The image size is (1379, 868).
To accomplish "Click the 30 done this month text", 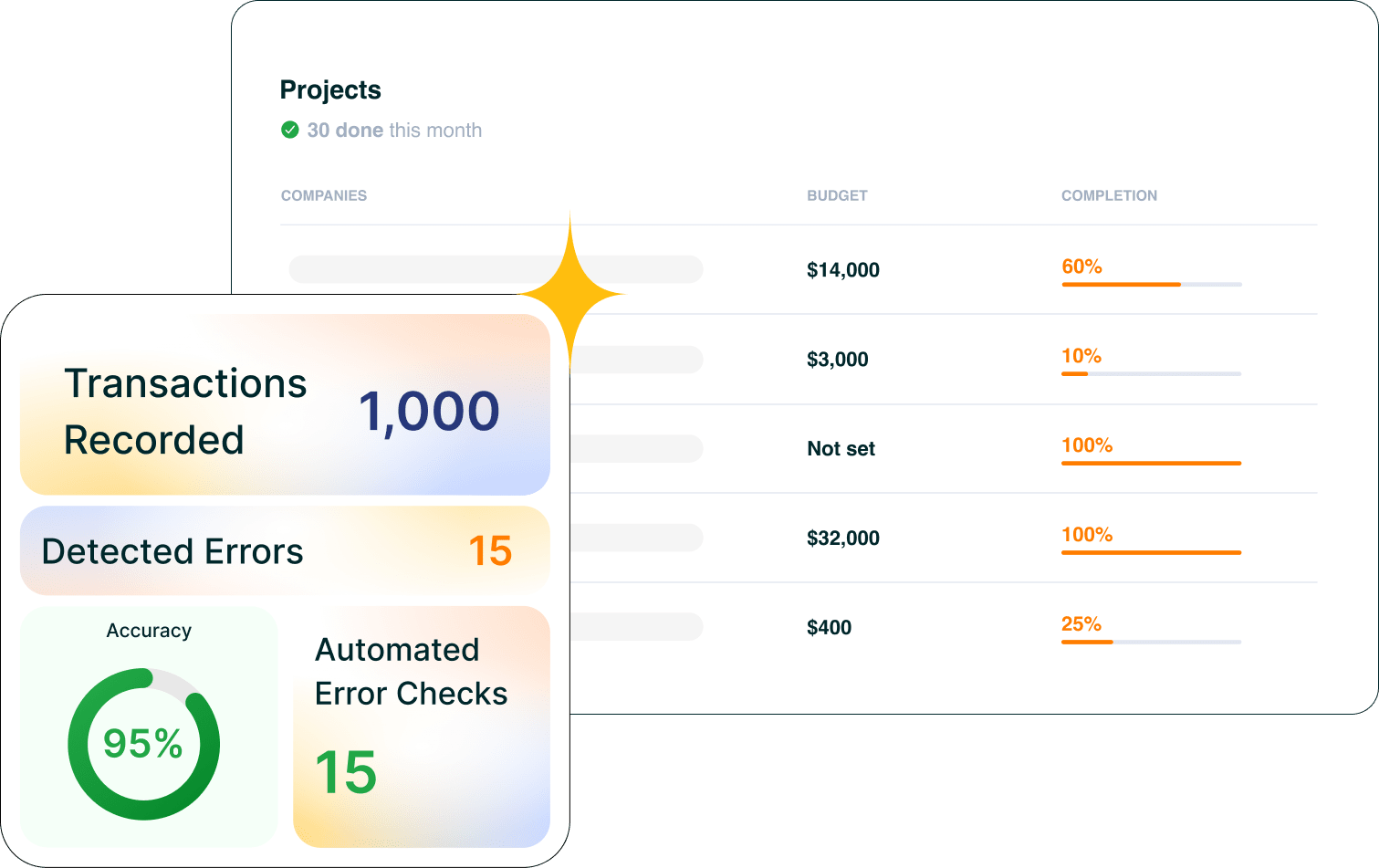I will pyautogui.click(x=394, y=131).
